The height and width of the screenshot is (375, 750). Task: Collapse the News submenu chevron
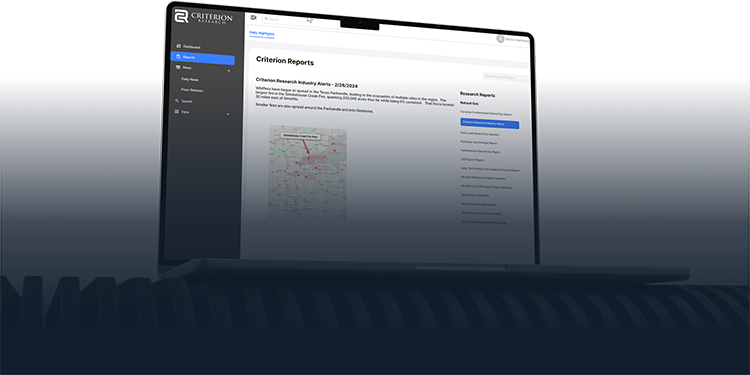tap(229, 70)
